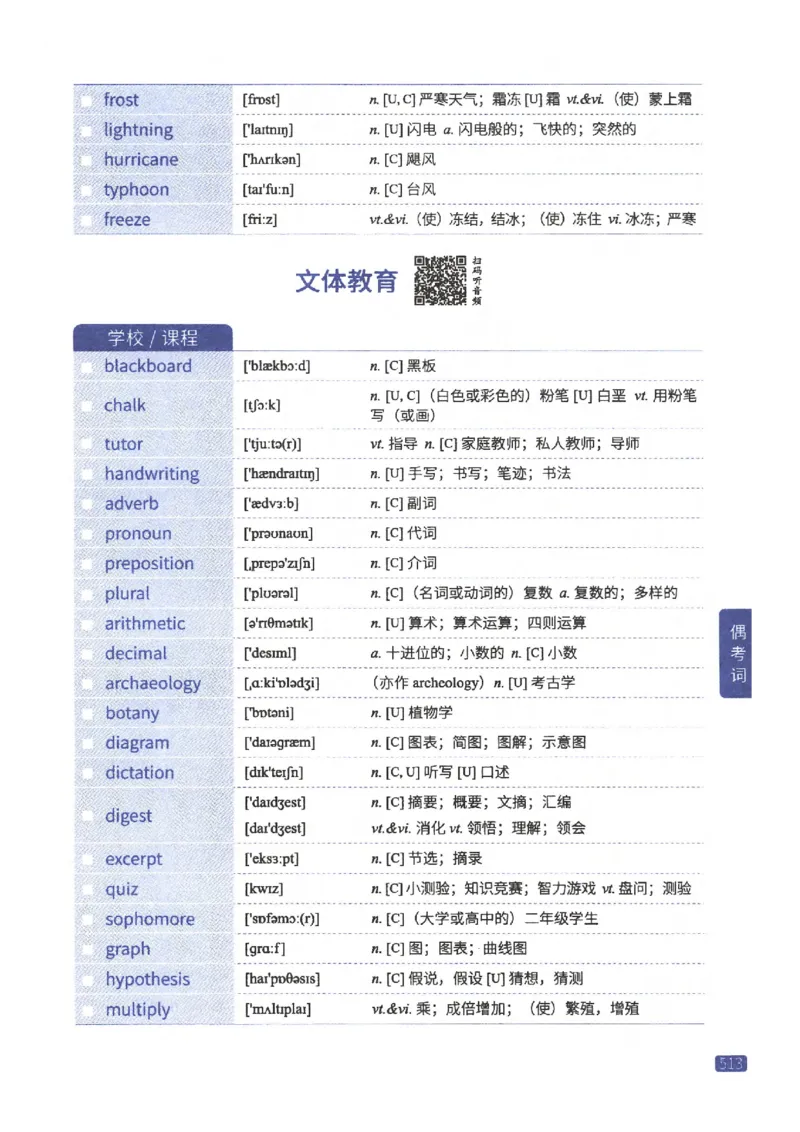Select the word freeze
The image size is (800, 1132).
[x=129, y=219]
